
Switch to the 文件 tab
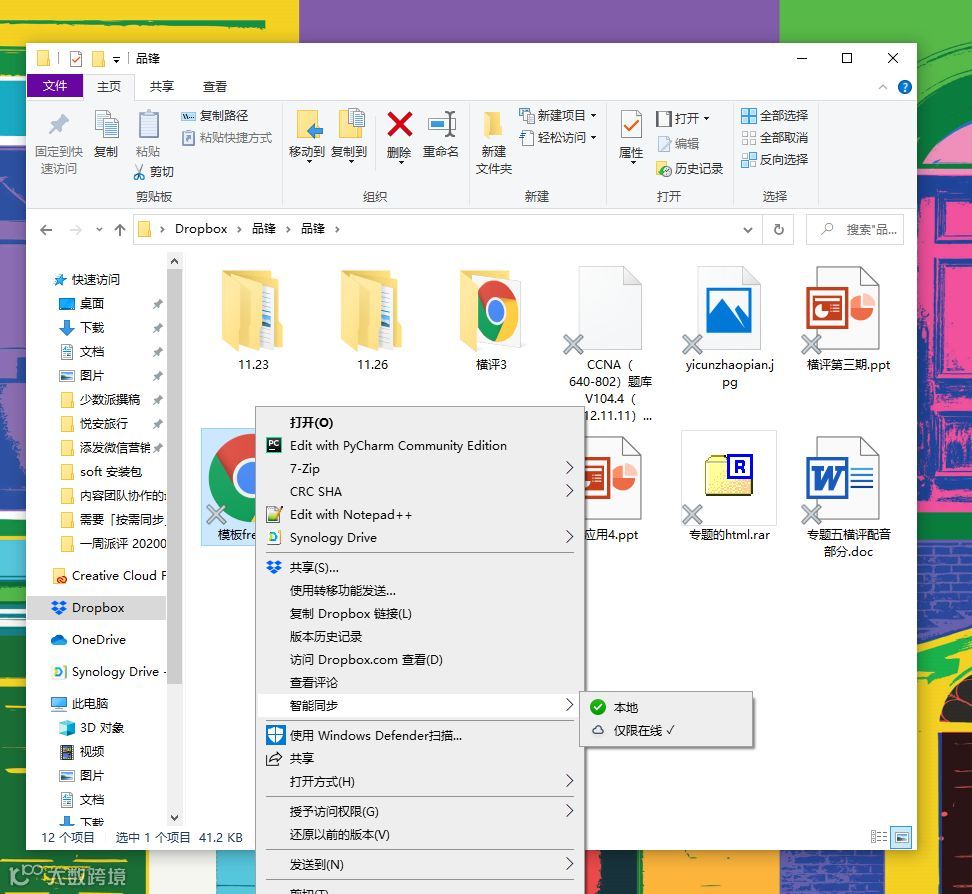pyautogui.click(x=55, y=86)
